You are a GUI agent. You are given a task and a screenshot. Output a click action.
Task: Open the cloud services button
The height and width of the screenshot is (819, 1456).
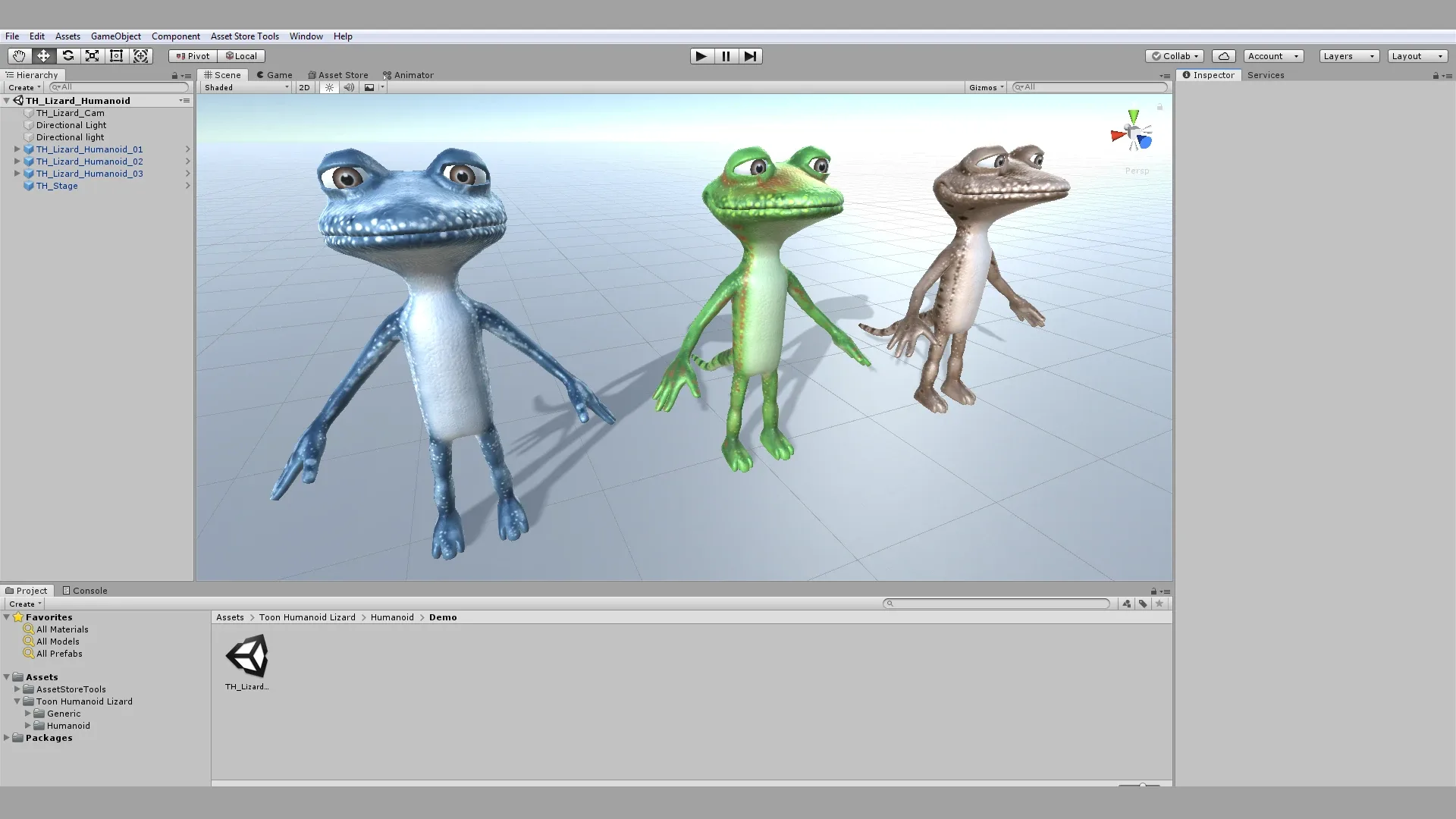click(1223, 56)
